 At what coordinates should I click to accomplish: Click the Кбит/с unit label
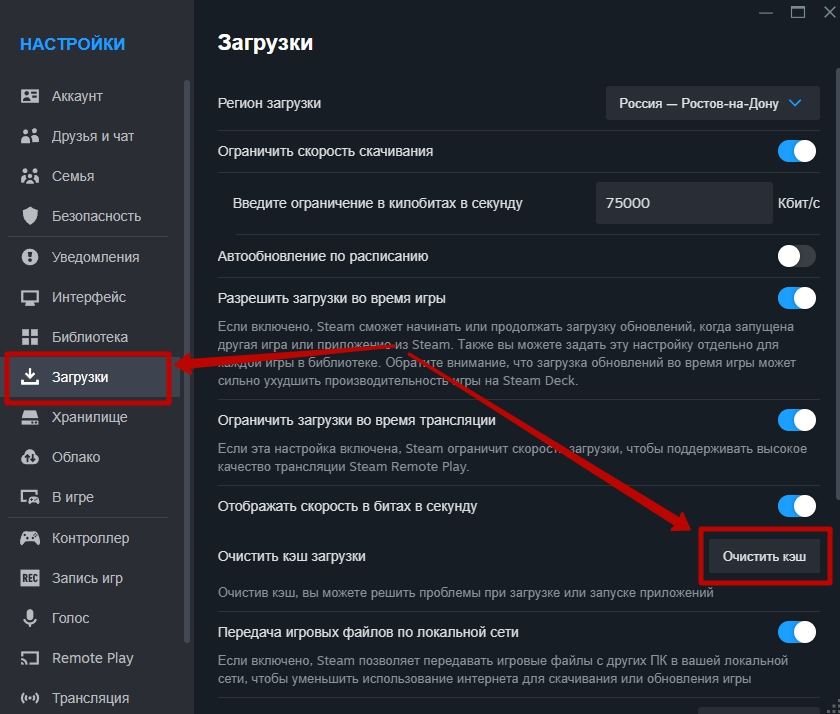click(x=799, y=203)
